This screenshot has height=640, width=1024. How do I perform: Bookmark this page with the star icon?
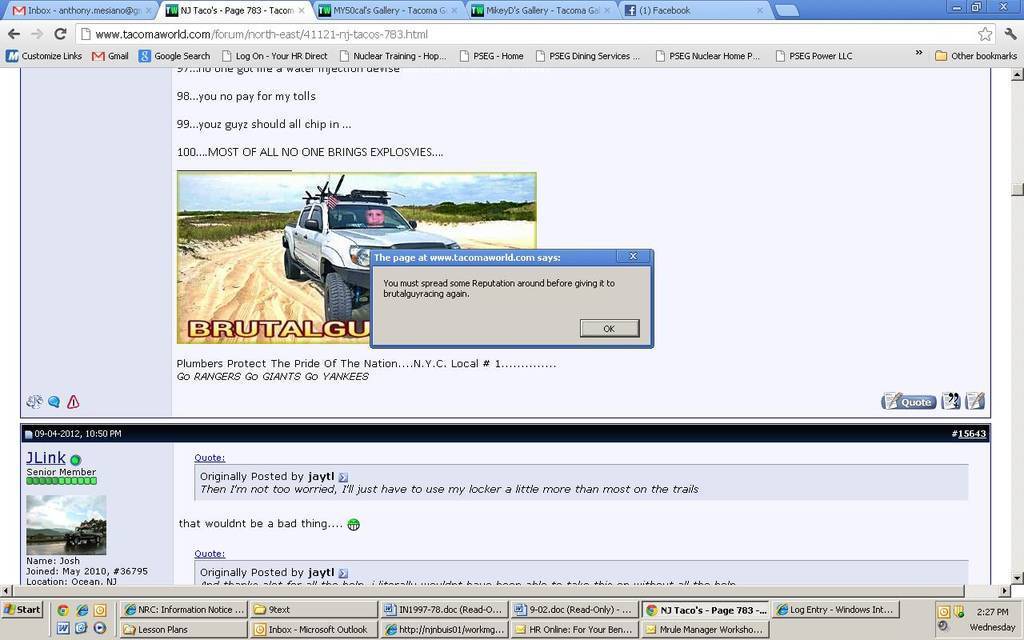tap(985, 34)
